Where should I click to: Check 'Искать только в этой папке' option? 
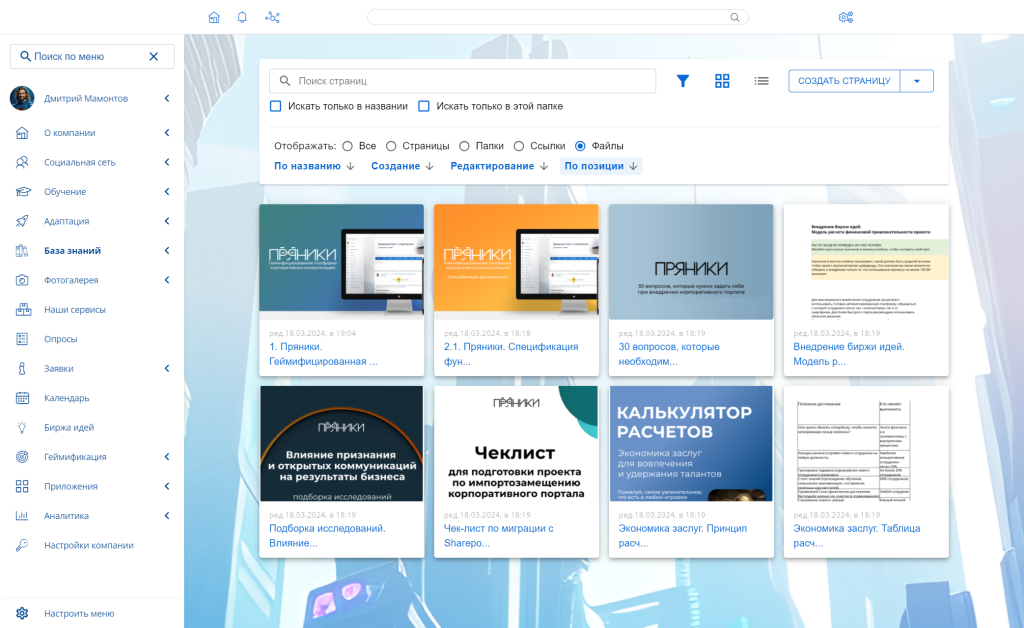(x=424, y=106)
